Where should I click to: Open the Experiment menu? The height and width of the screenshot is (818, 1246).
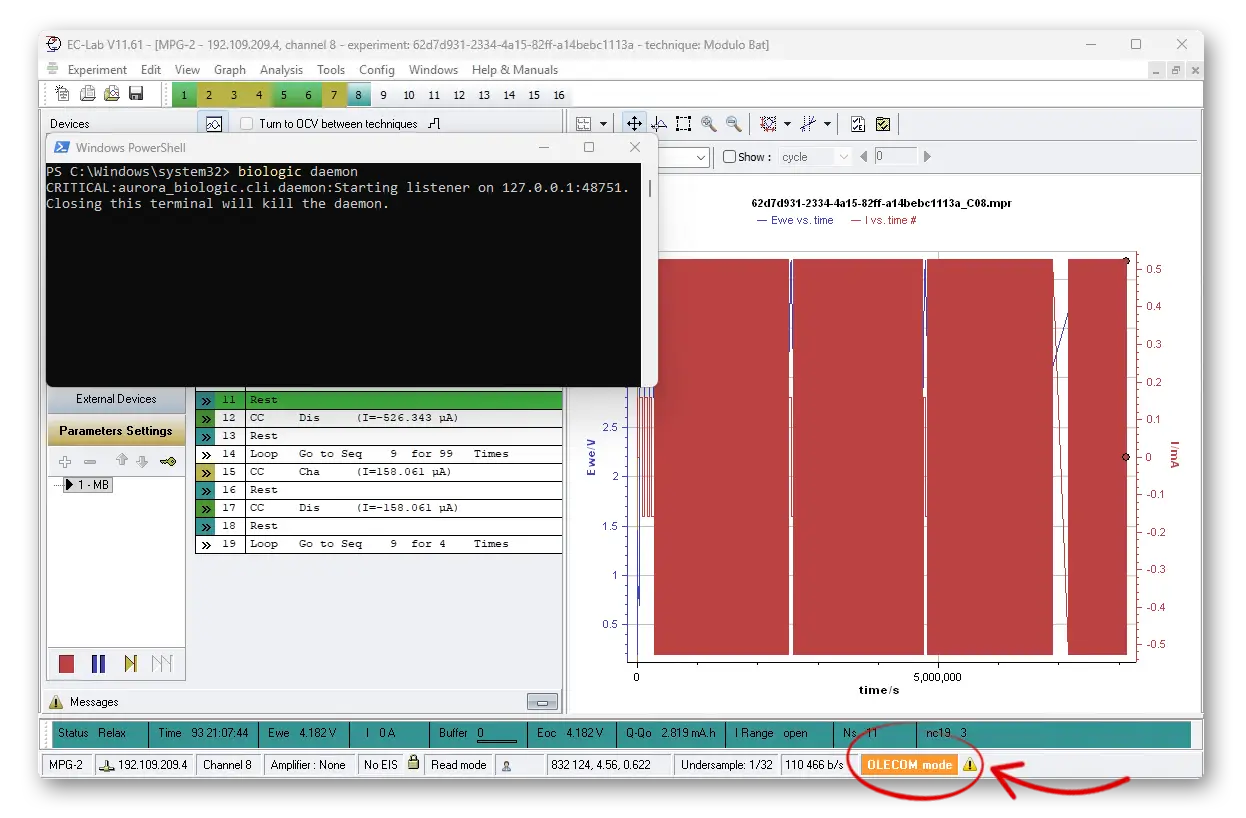point(97,70)
